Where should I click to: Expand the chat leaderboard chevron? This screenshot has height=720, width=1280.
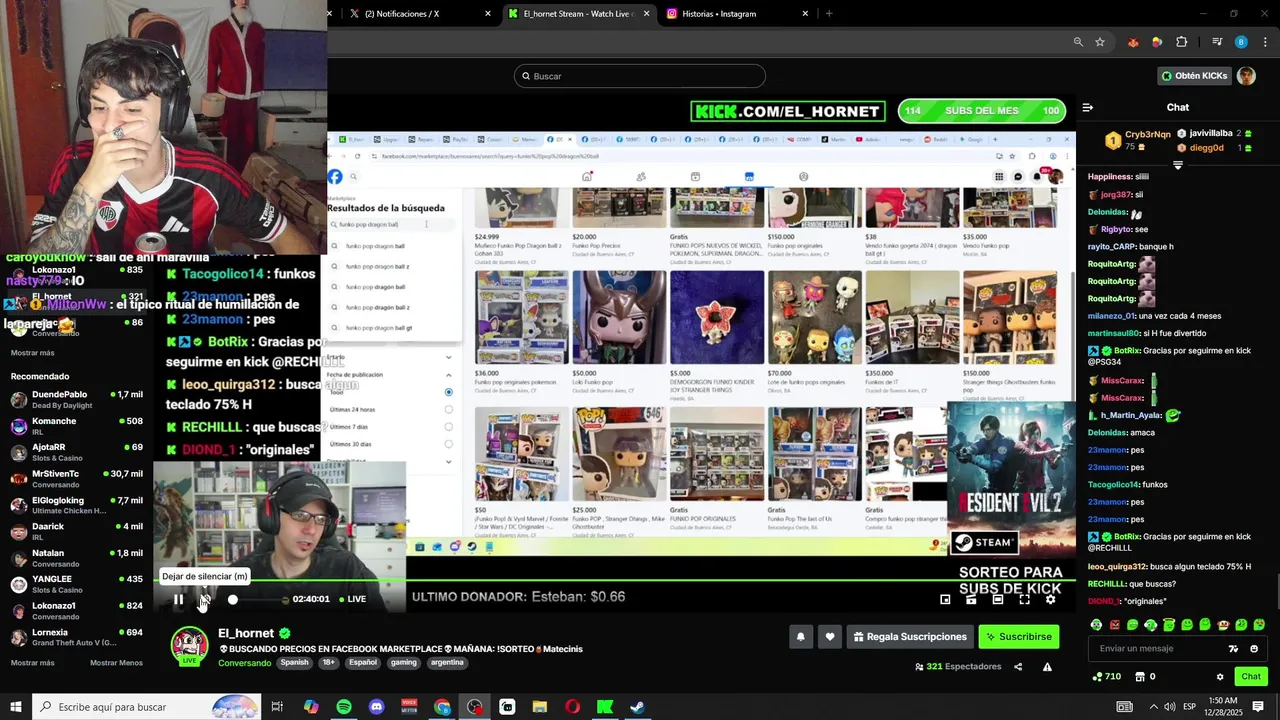coord(1177,166)
